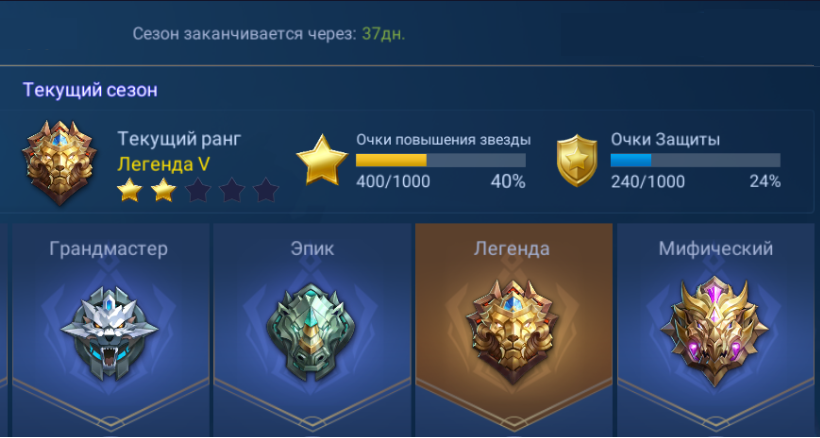Open the Мифический rank tab label
The height and width of the screenshot is (438, 820).
point(715,249)
